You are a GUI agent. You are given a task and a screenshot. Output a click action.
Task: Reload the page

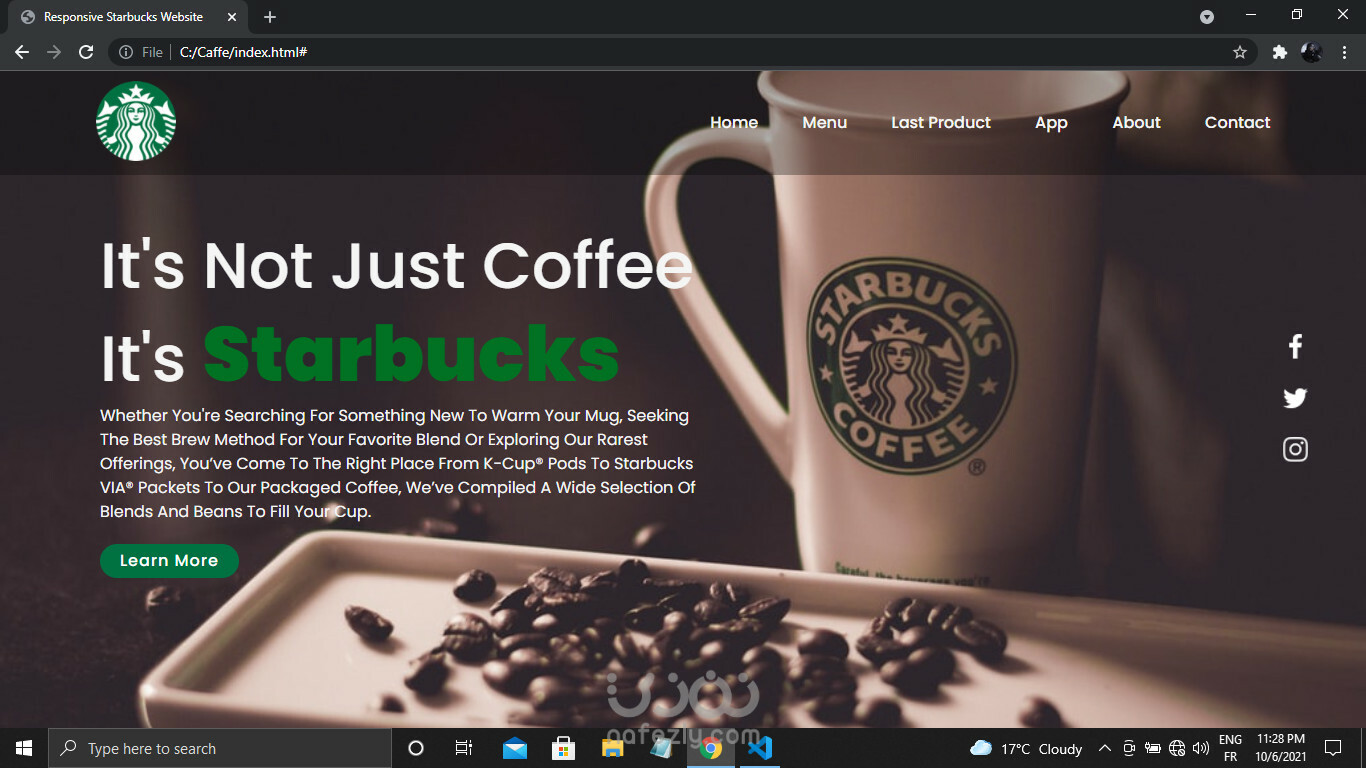86,52
